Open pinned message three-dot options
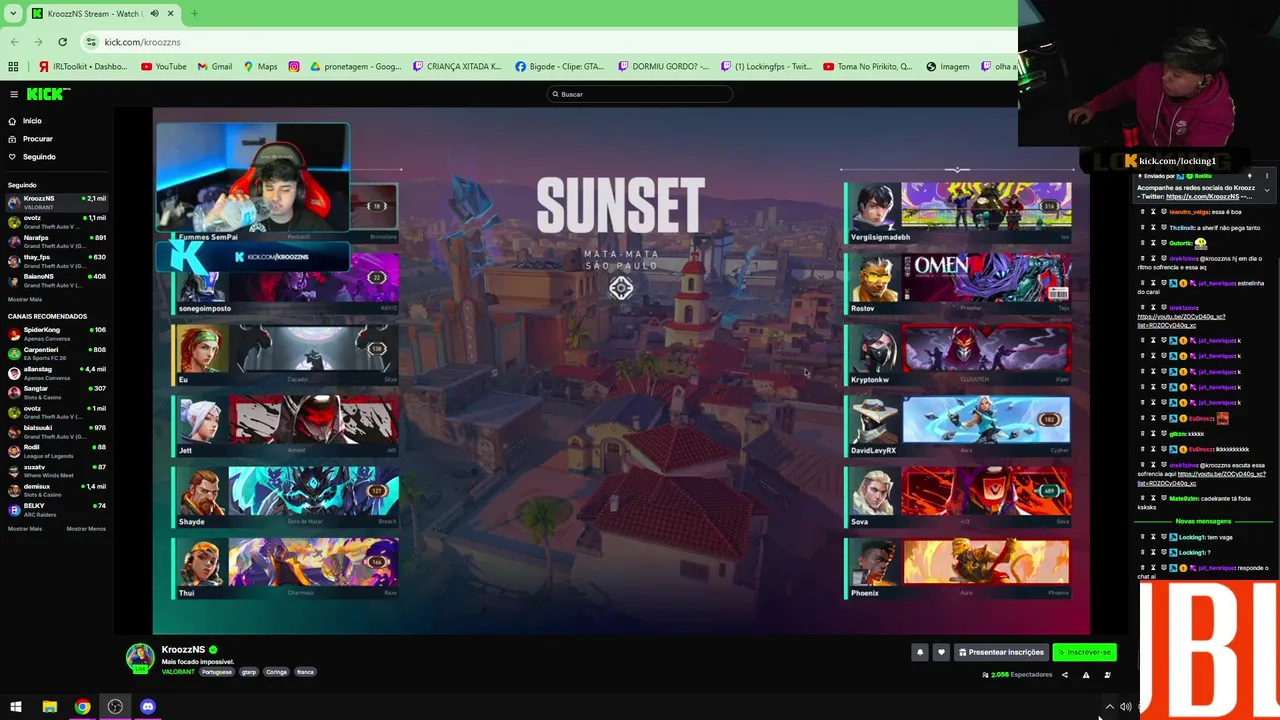Image resolution: width=1280 pixels, height=720 pixels. pyautogui.click(x=1267, y=176)
